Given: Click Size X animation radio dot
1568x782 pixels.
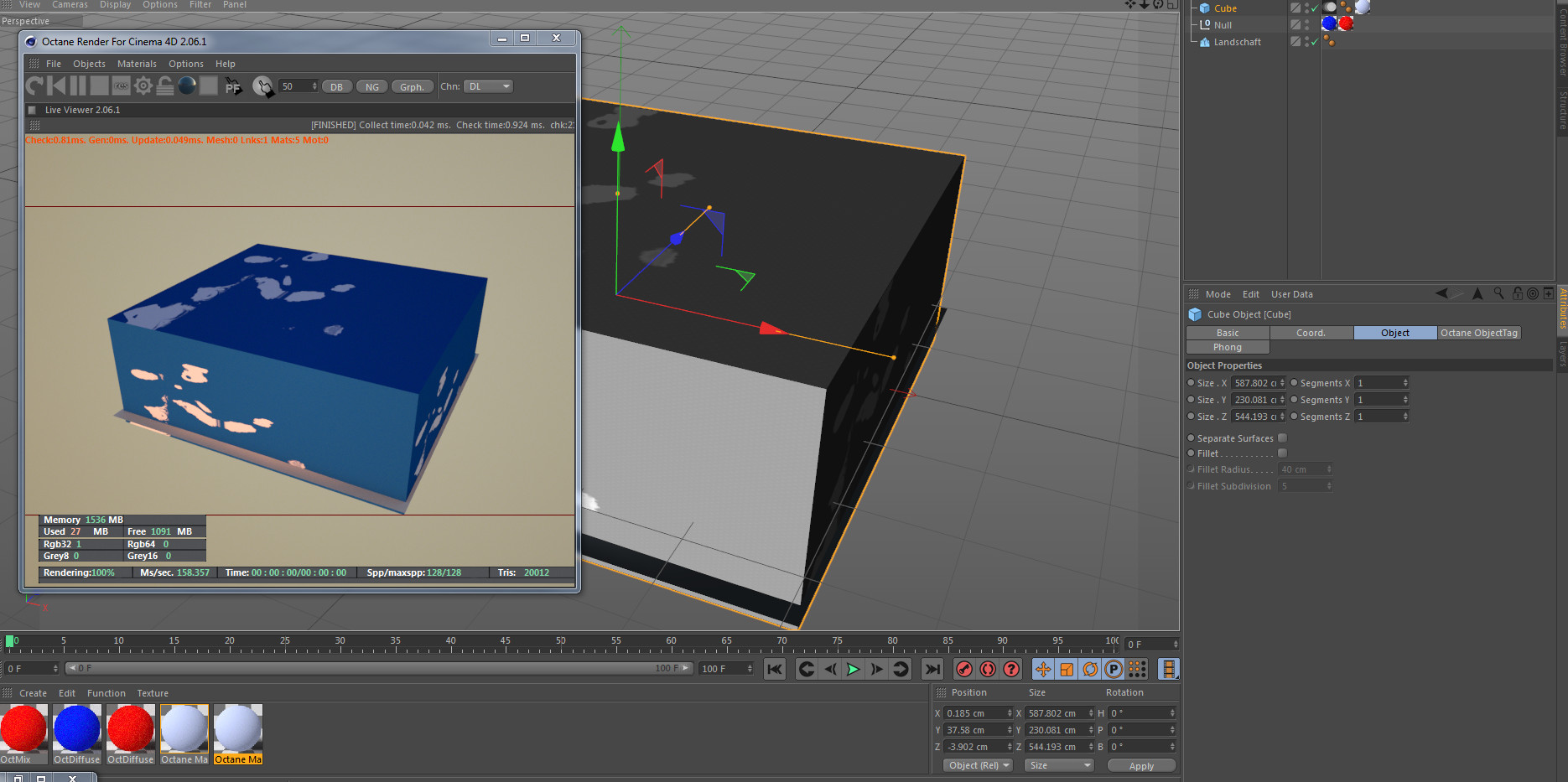Looking at the screenshot, I should click(x=1191, y=382).
